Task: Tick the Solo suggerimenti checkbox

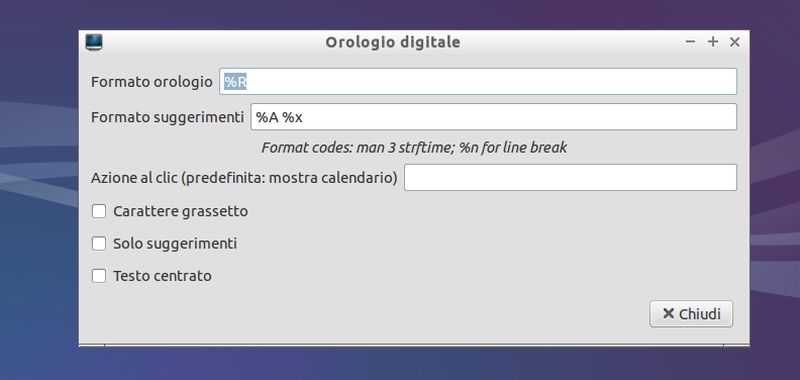Action: (x=99, y=243)
